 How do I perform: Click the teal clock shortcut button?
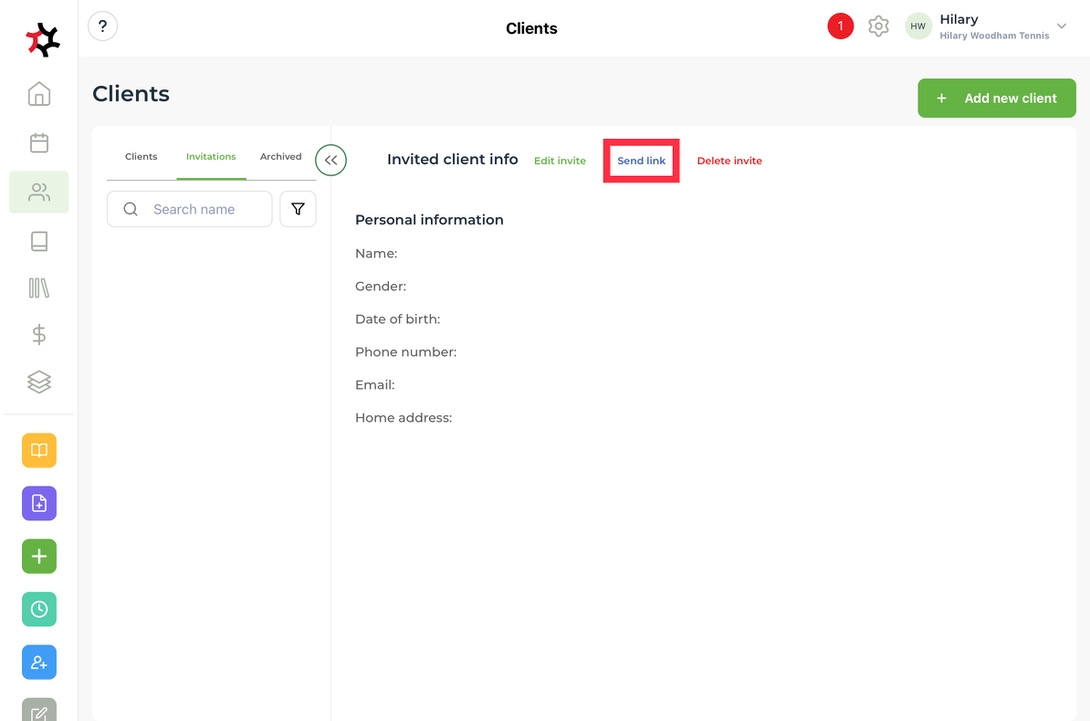pyautogui.click(x=39, y=609)
